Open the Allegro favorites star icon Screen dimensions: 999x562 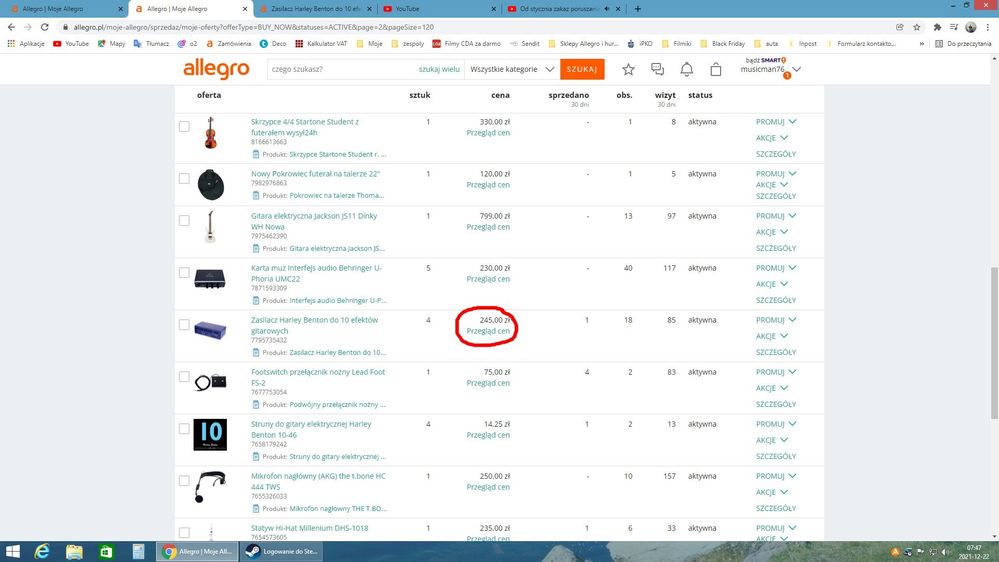(628, 69)
